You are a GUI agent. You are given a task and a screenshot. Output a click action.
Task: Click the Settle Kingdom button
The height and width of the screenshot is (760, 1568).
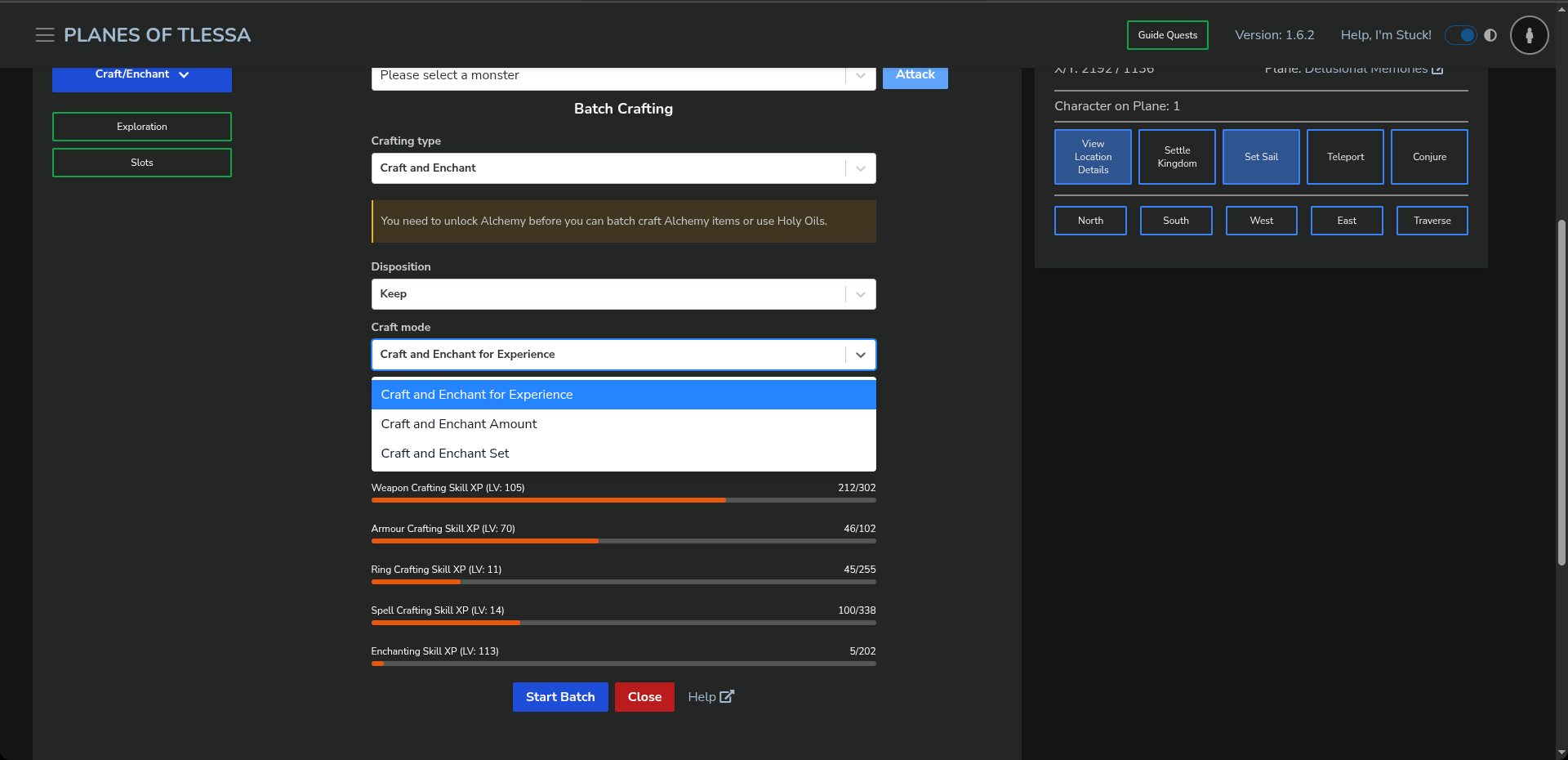click(x=1177, y=157)
